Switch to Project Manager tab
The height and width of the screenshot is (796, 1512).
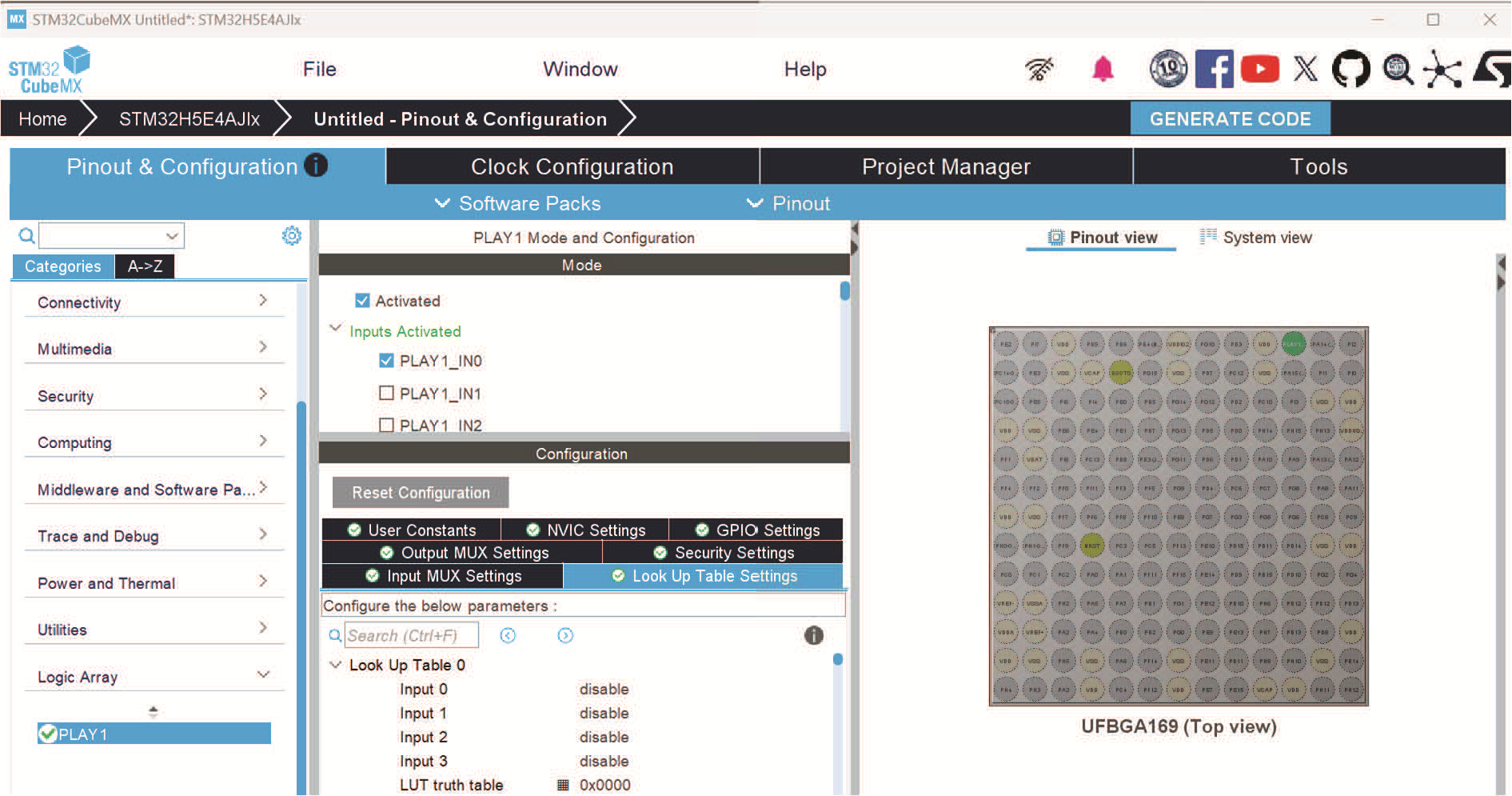click(947, 166)
